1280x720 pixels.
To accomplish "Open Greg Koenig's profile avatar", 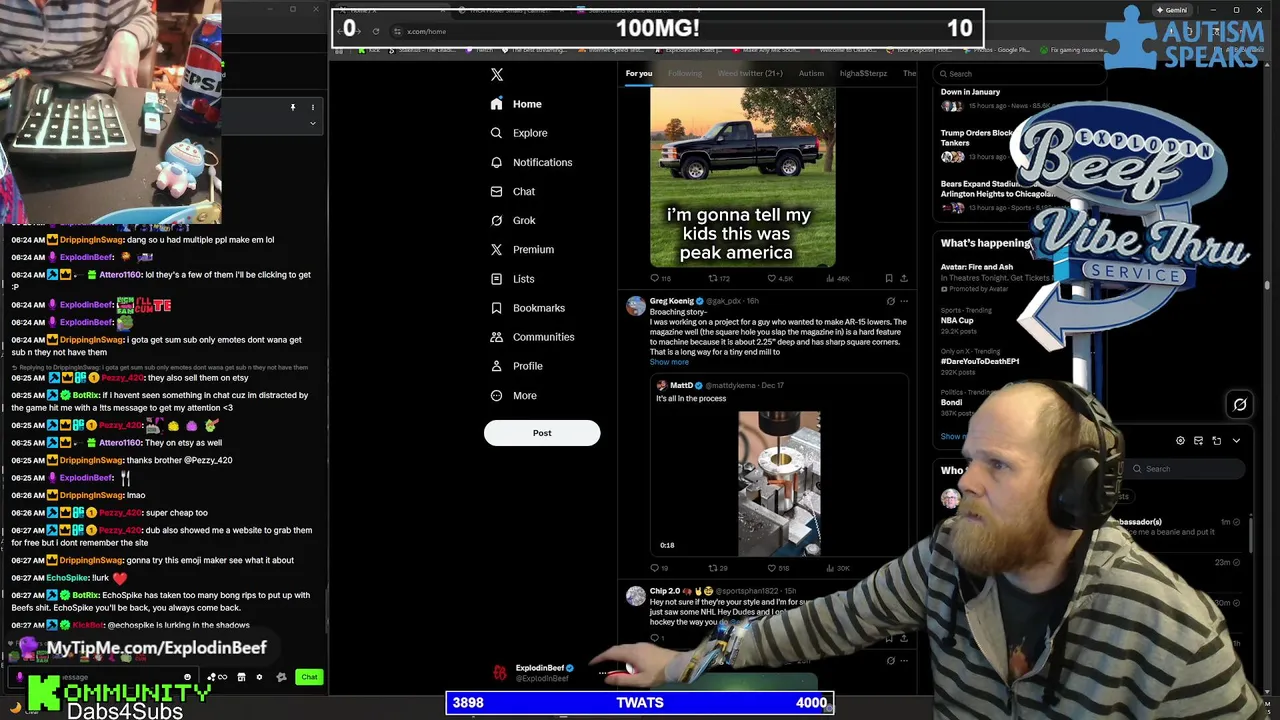I will coord(635,307).
